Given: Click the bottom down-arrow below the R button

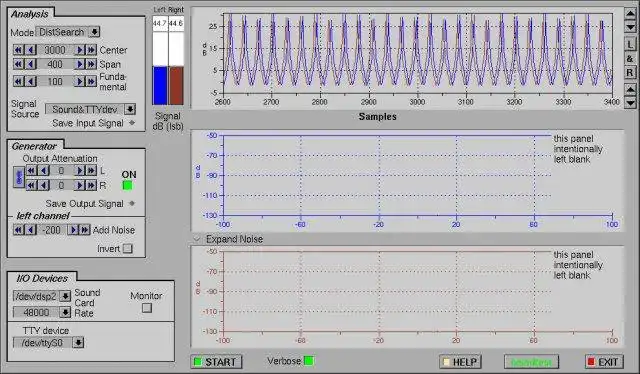Looking at the screenshot, I should click(x=630, y=102).
